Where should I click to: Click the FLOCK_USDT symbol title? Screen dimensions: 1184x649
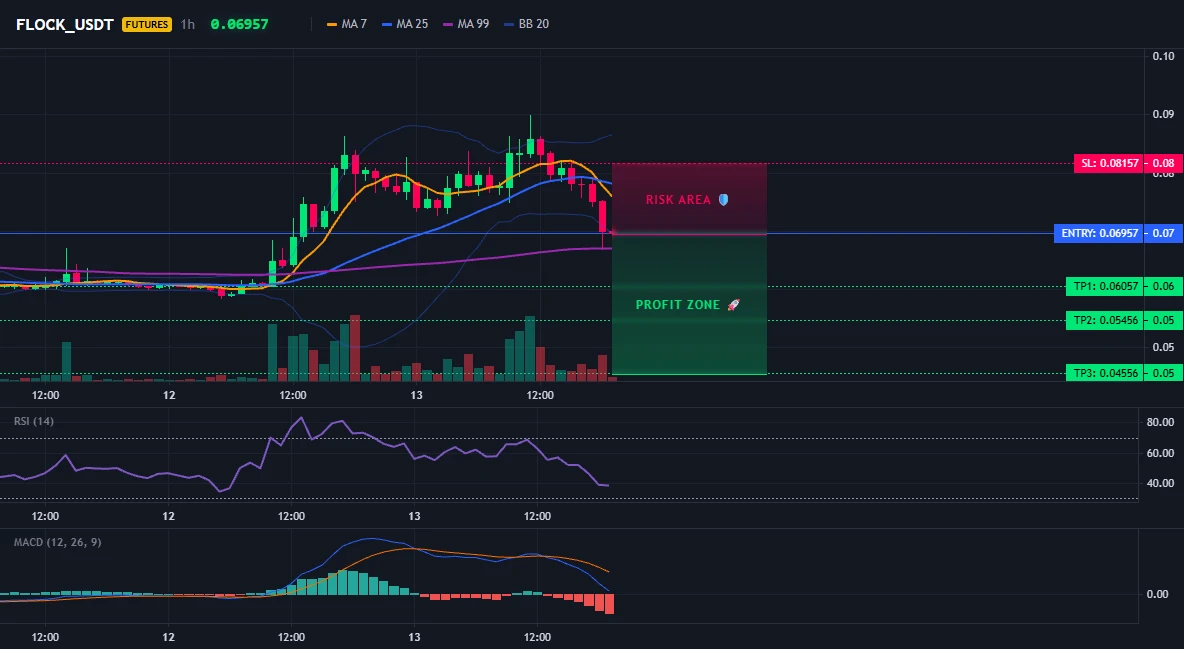coord(65,24)
